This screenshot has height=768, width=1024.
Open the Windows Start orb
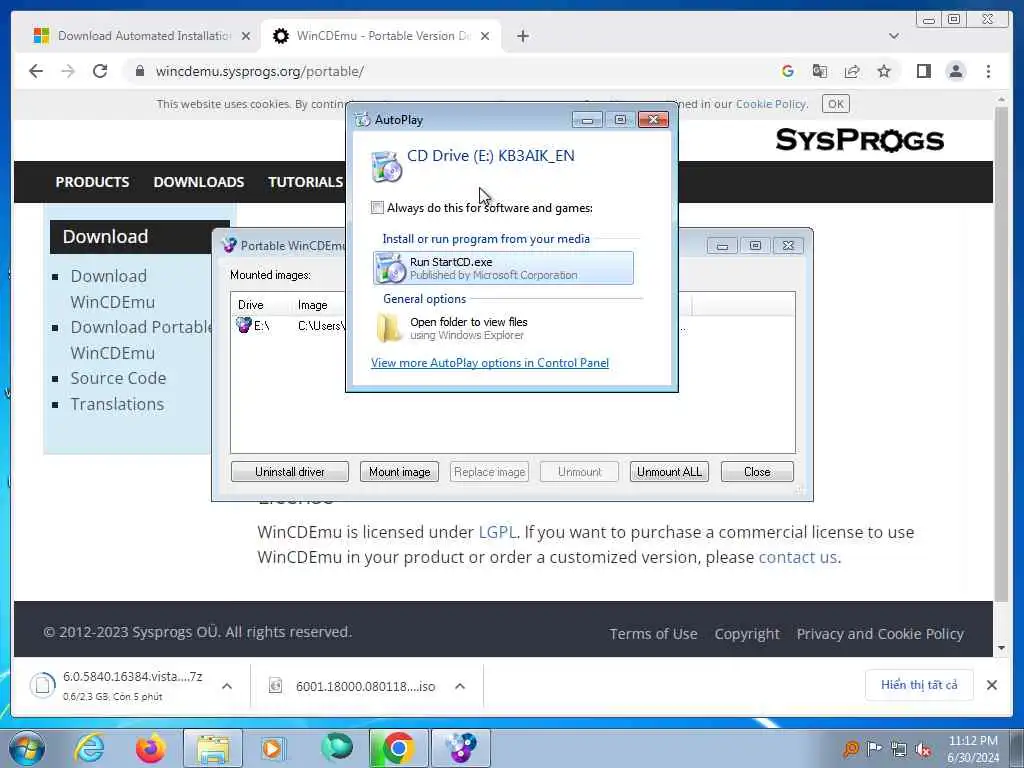click(27, 748)
